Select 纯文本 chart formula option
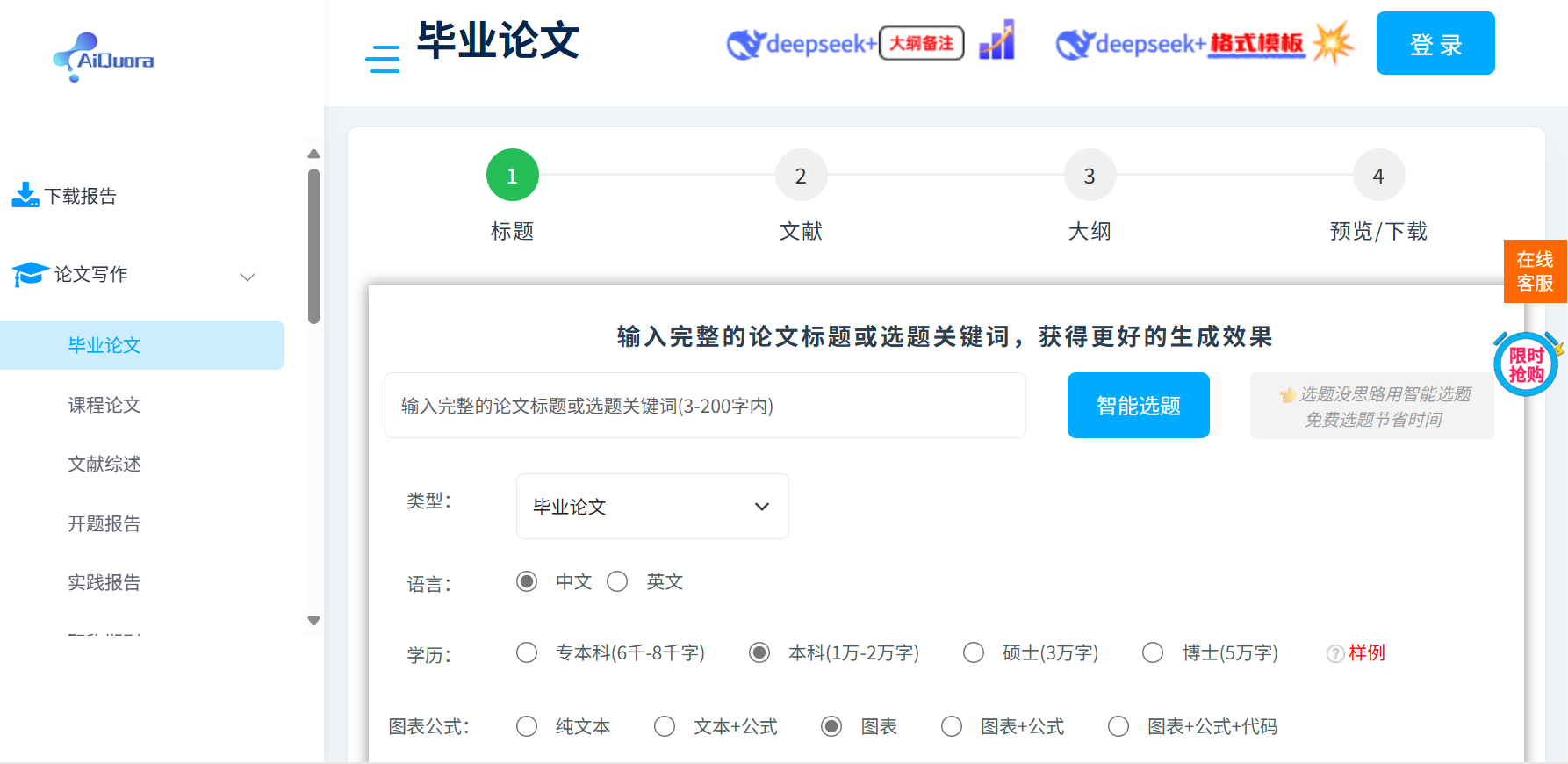 (527, 726)
